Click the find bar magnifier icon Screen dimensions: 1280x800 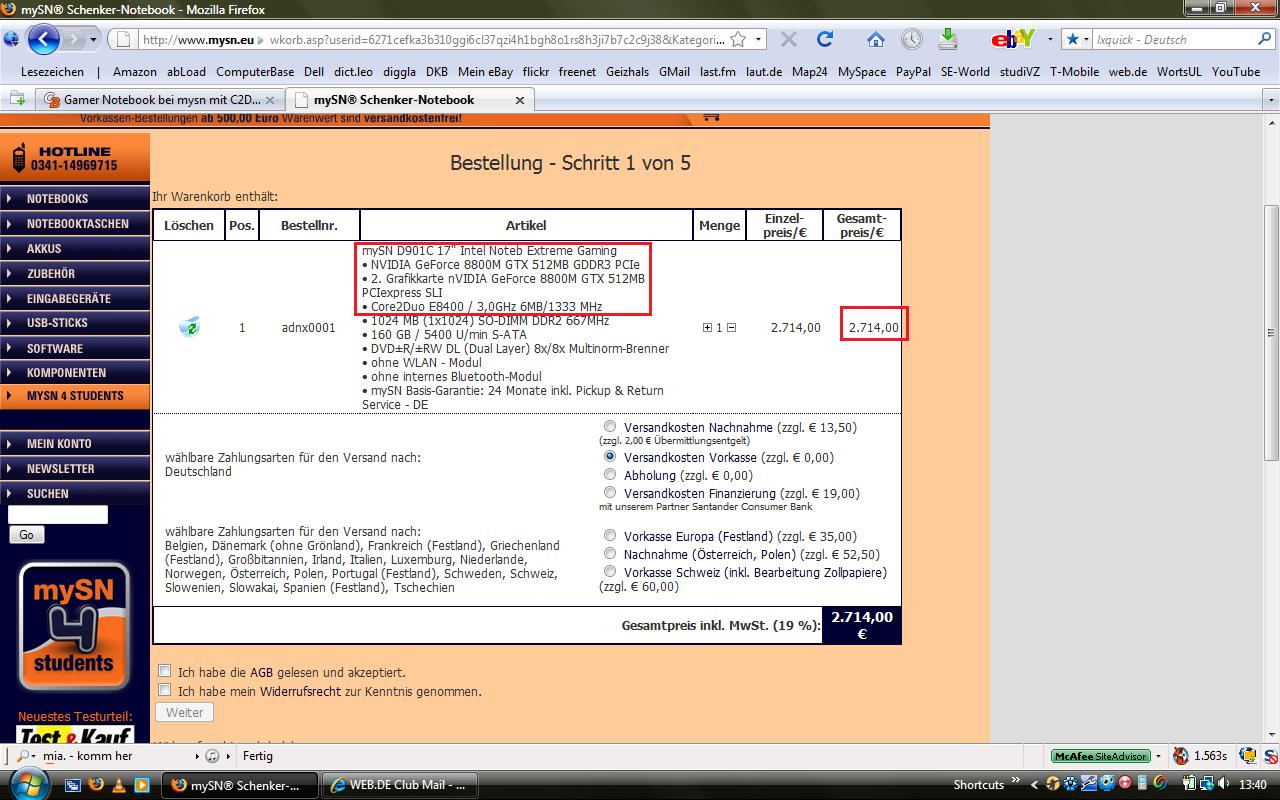[x=22, y=756]
